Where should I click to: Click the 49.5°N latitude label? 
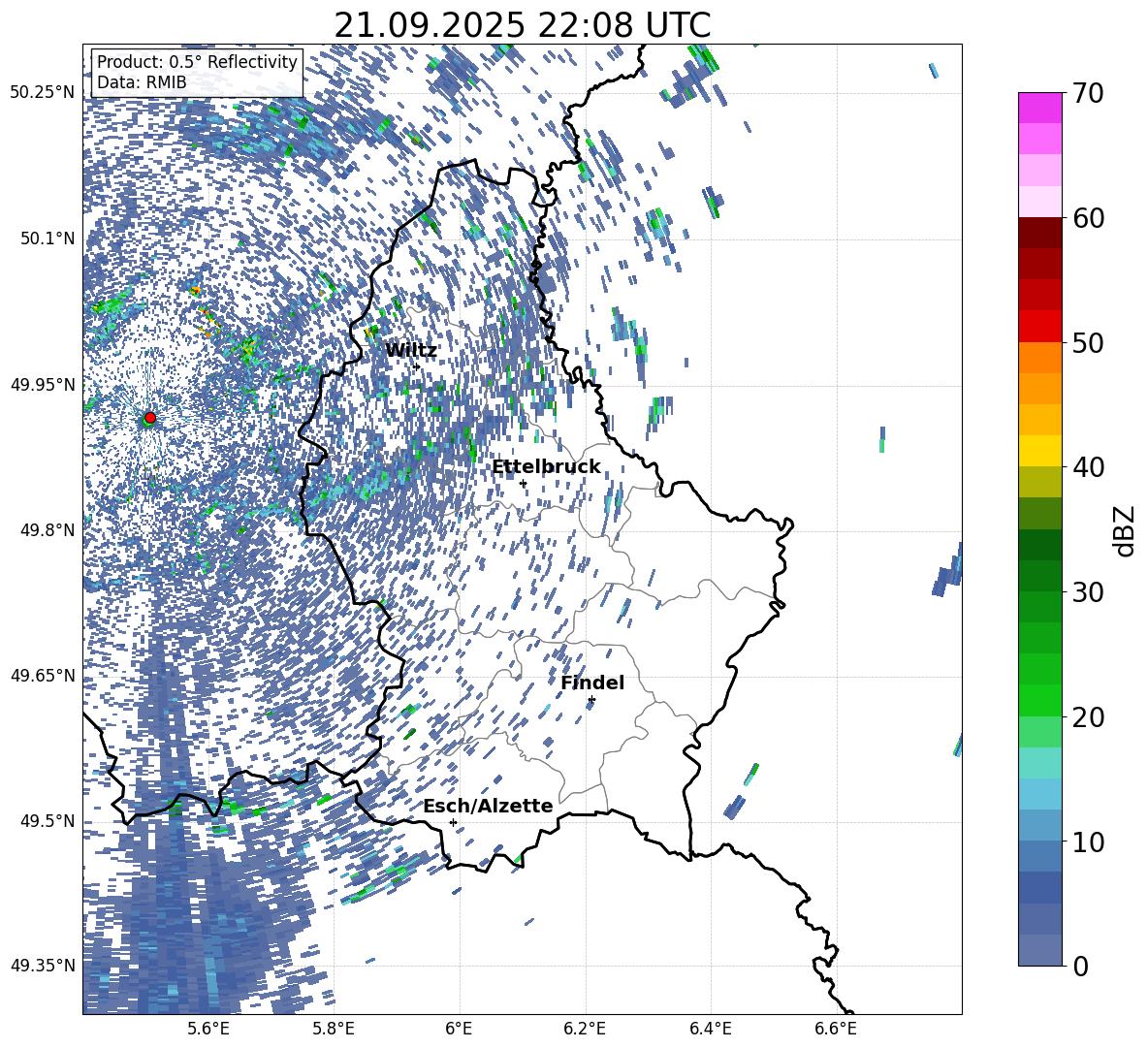47,820
